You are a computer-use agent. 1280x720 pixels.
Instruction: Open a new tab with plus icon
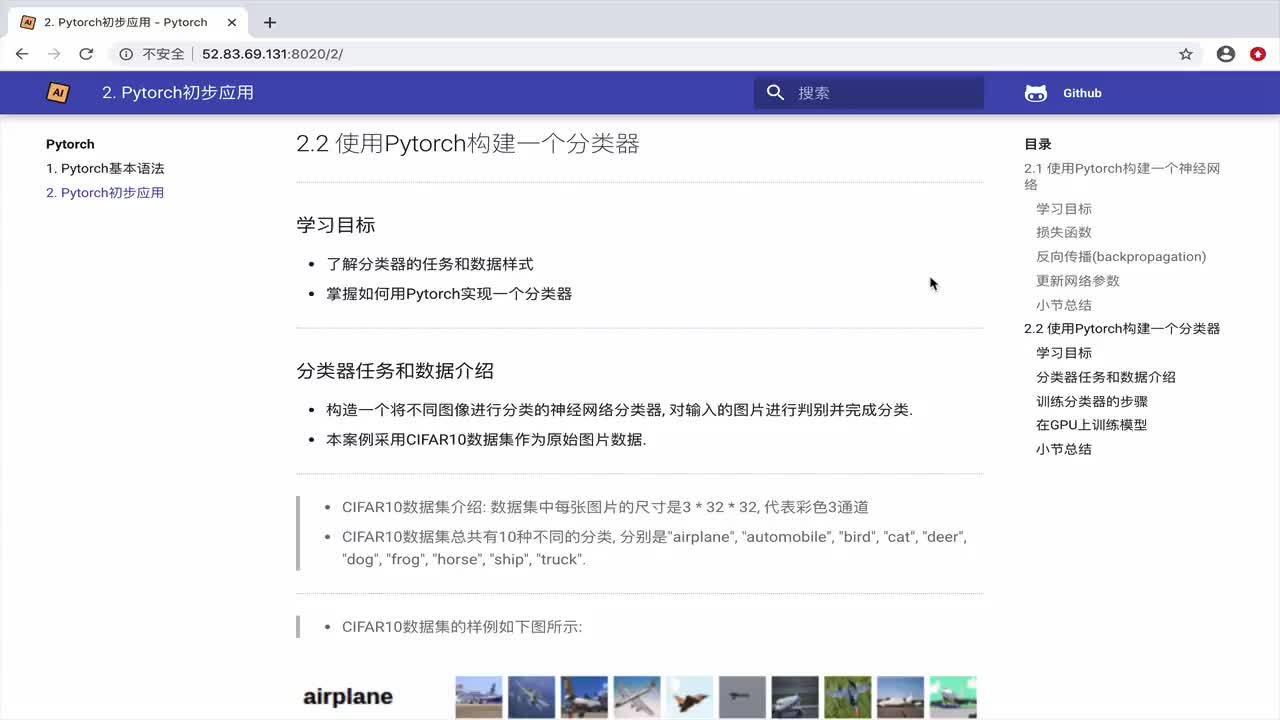point(269,22)
